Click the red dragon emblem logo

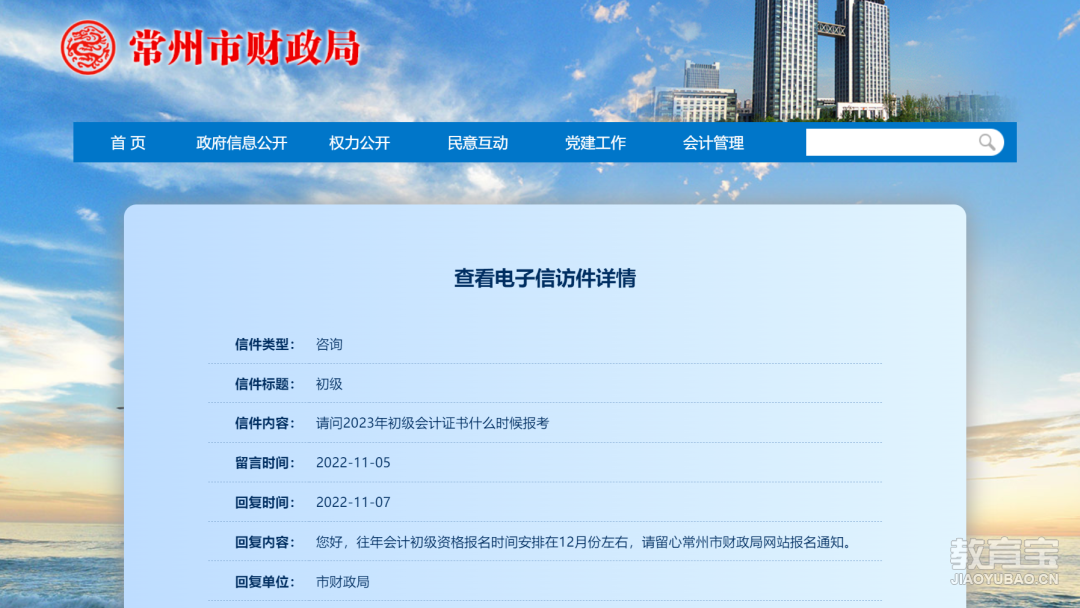click(88, 48)
